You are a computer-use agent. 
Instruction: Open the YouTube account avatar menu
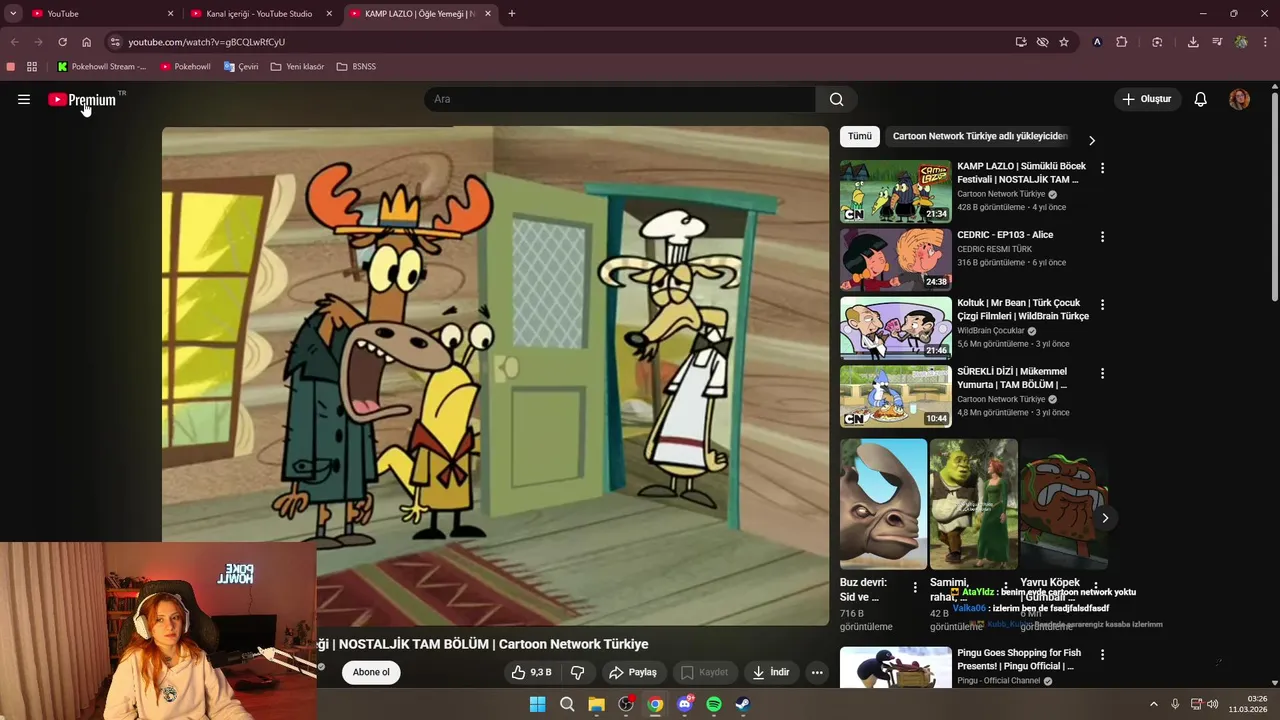coord(1239,99)
